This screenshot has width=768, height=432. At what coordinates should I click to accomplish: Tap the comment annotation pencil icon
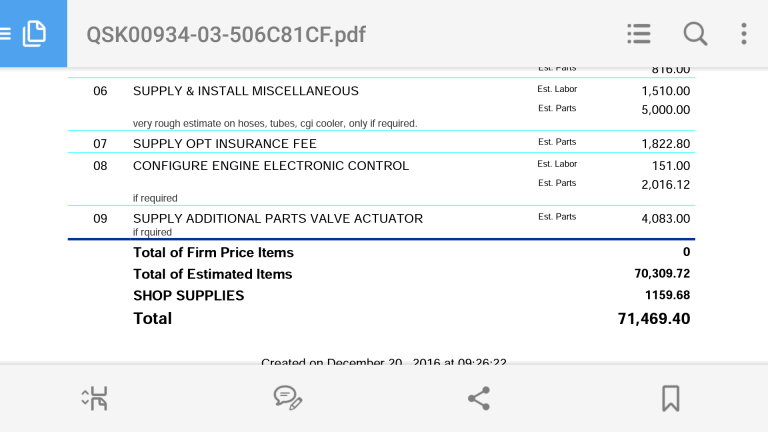288,398
